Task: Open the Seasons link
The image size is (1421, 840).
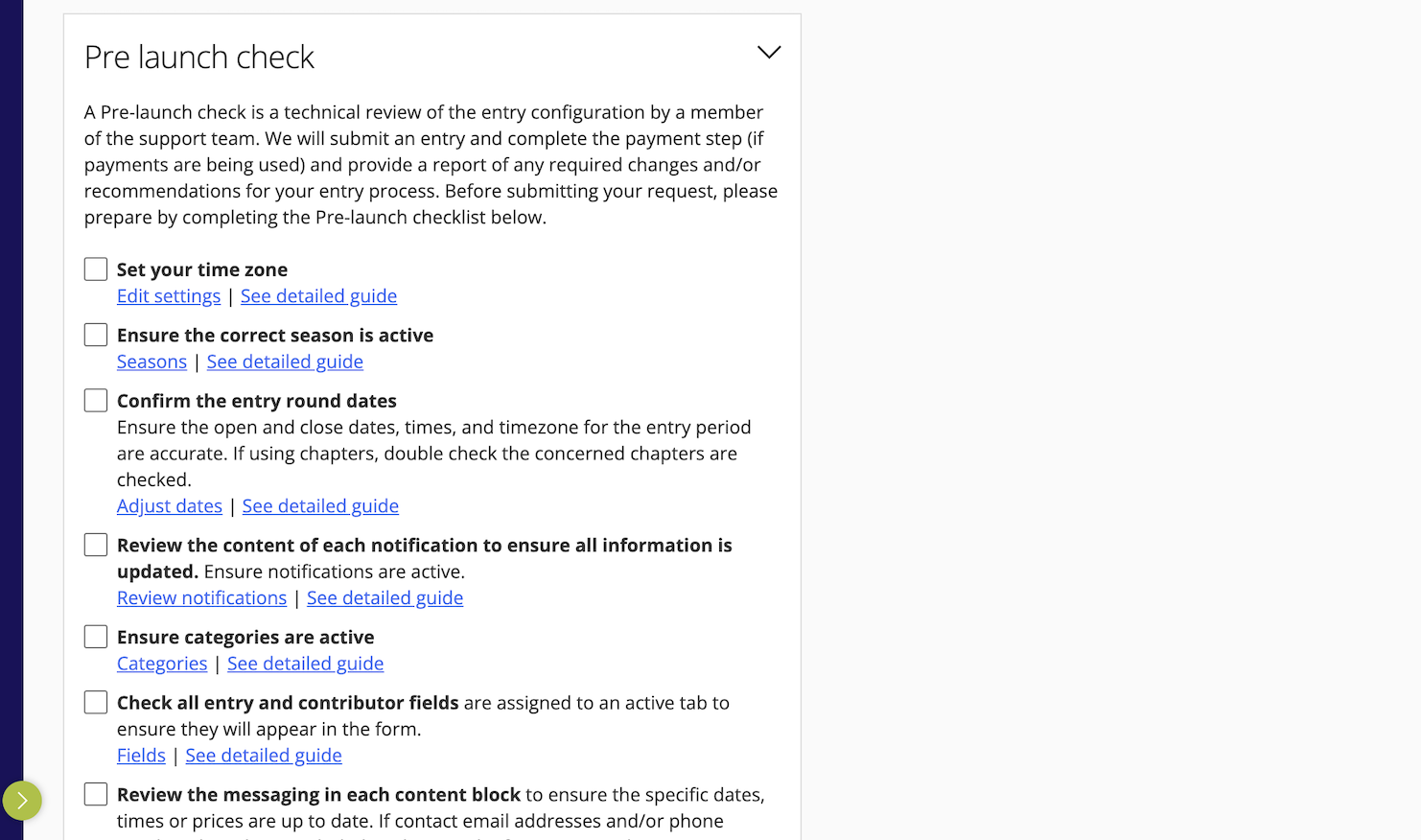Action: click(151, 362)
